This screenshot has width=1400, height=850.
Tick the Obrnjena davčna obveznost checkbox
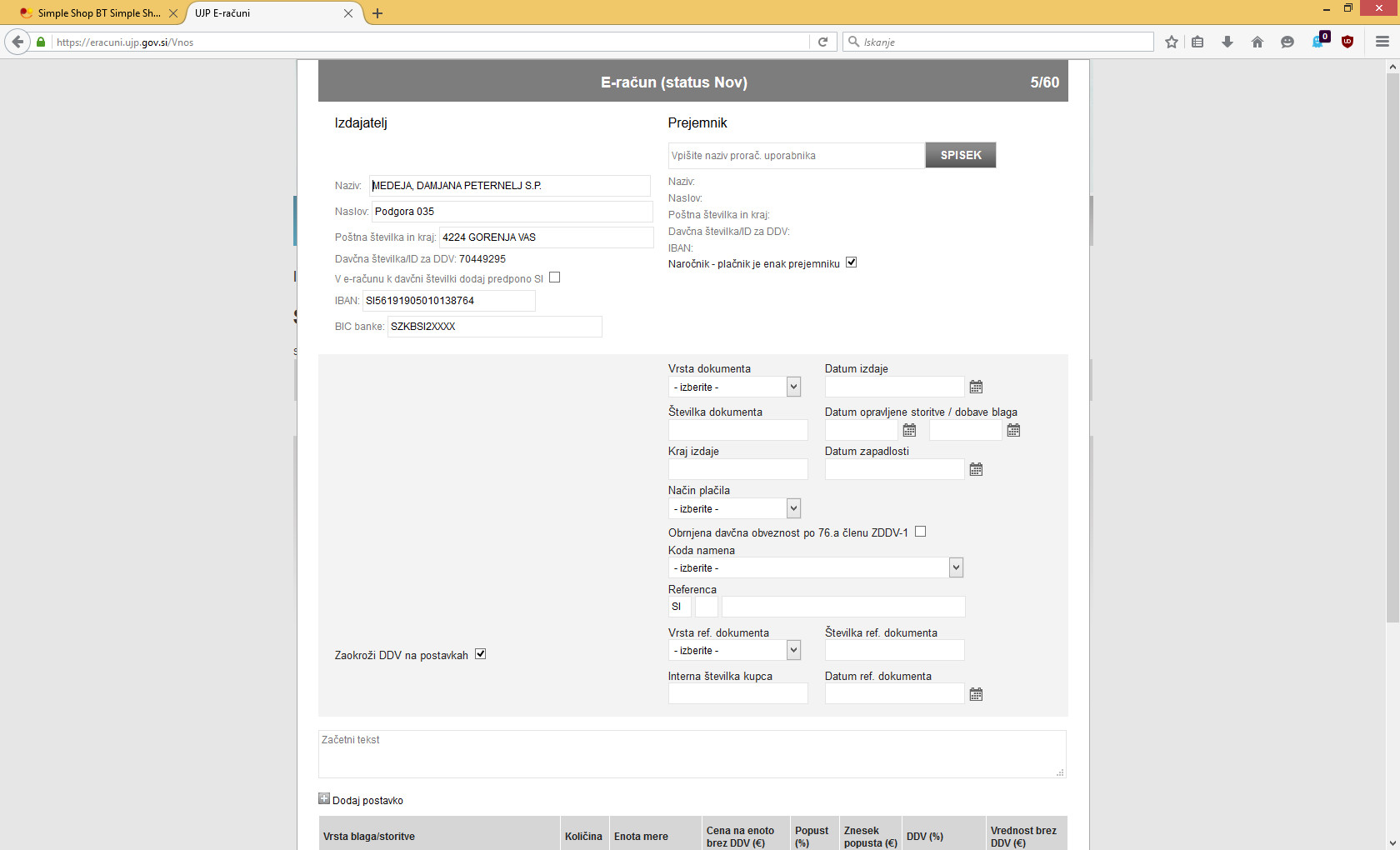coord(920,532)
